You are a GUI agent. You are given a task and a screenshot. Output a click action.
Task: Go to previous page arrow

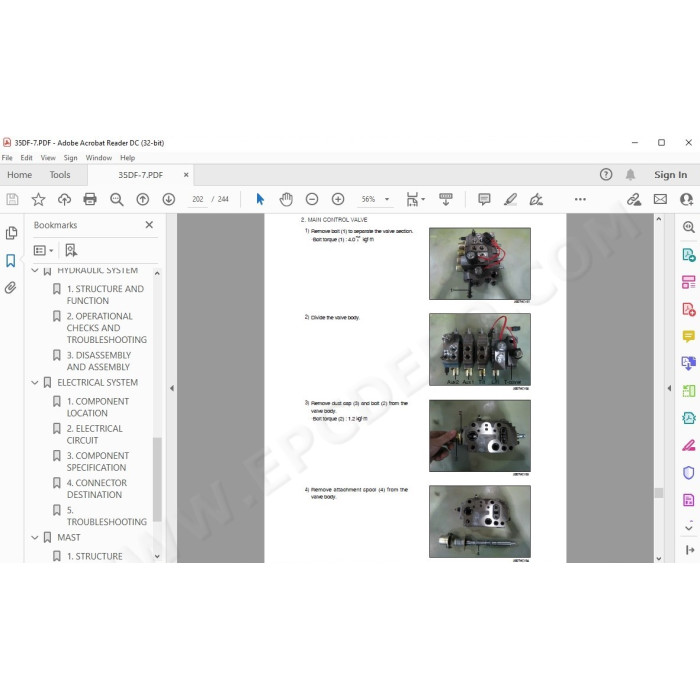point(142,199)
